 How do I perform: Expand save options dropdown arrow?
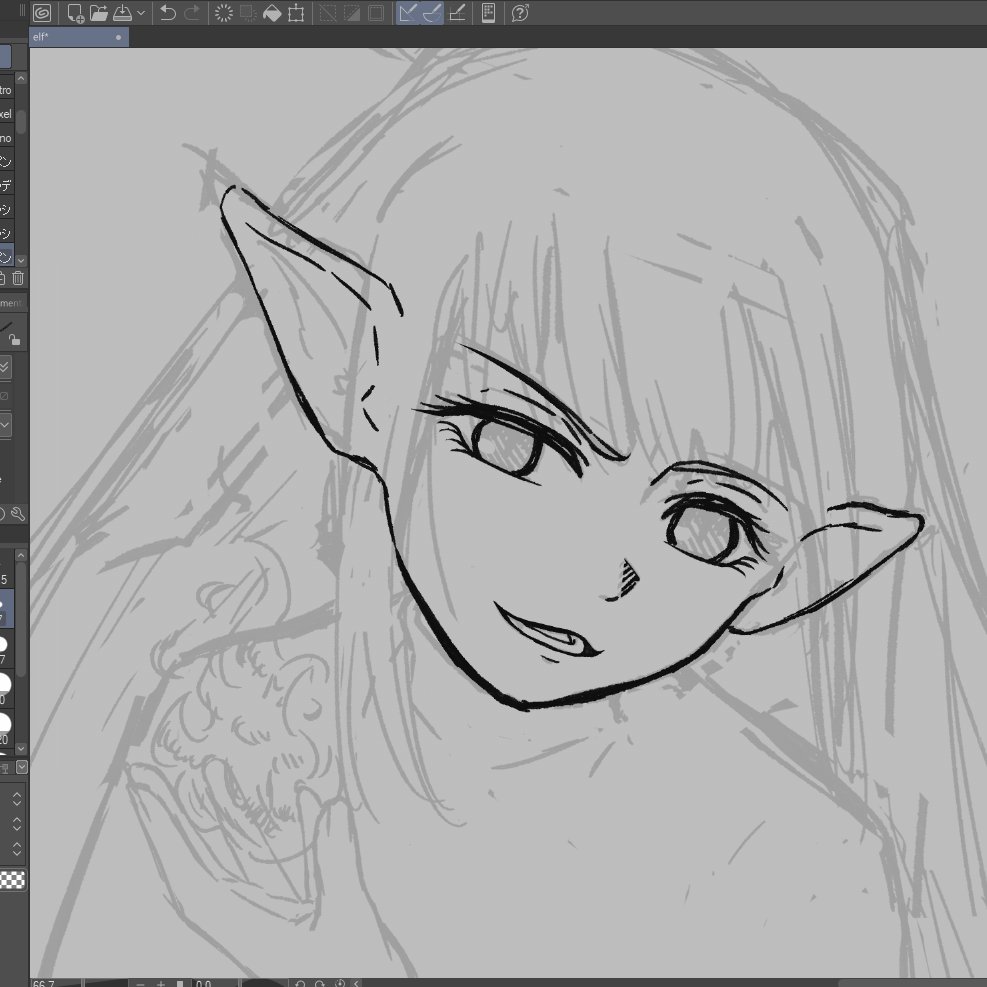(x=141, y=13)
